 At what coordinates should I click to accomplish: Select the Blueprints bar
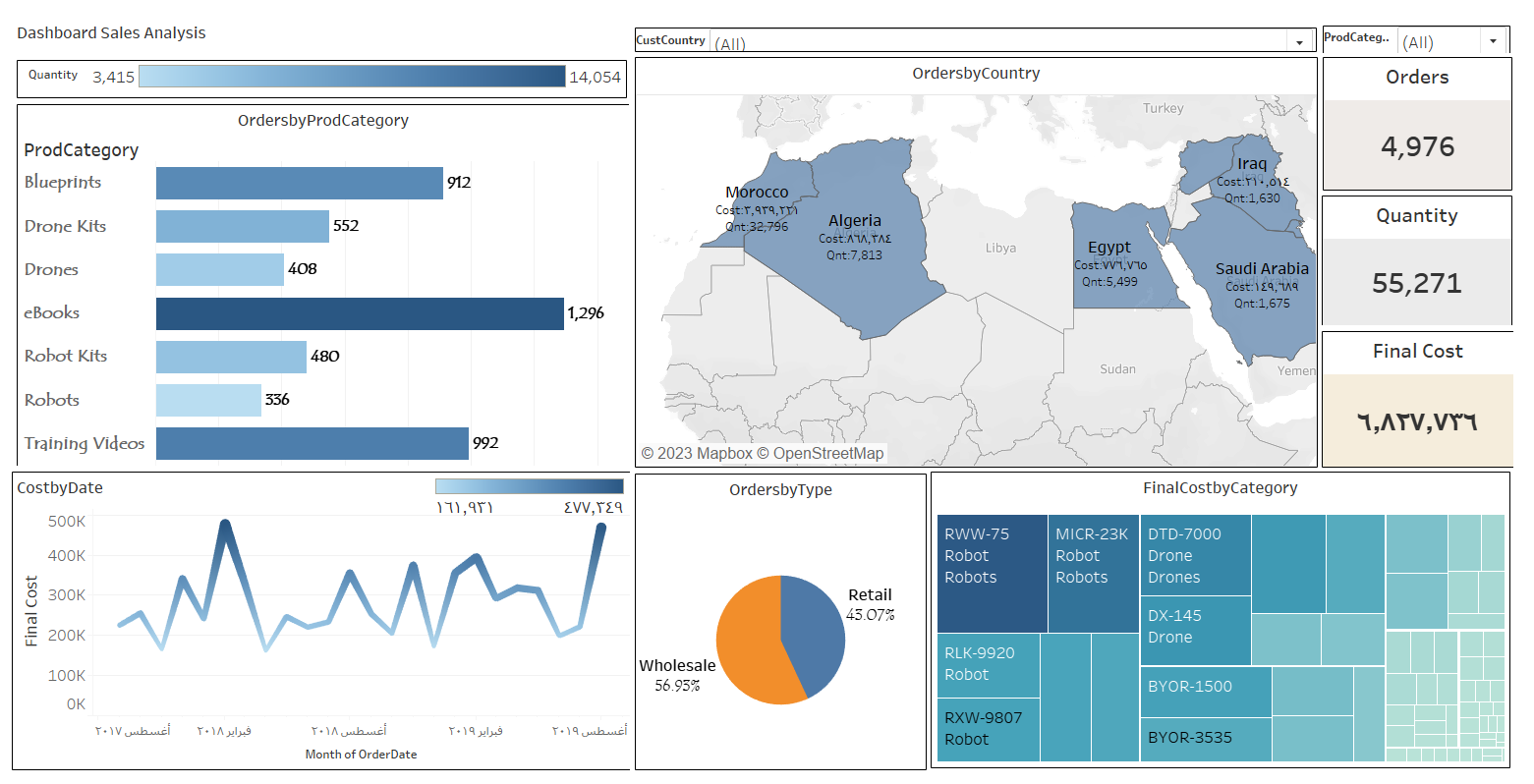(x=299, y=183)
